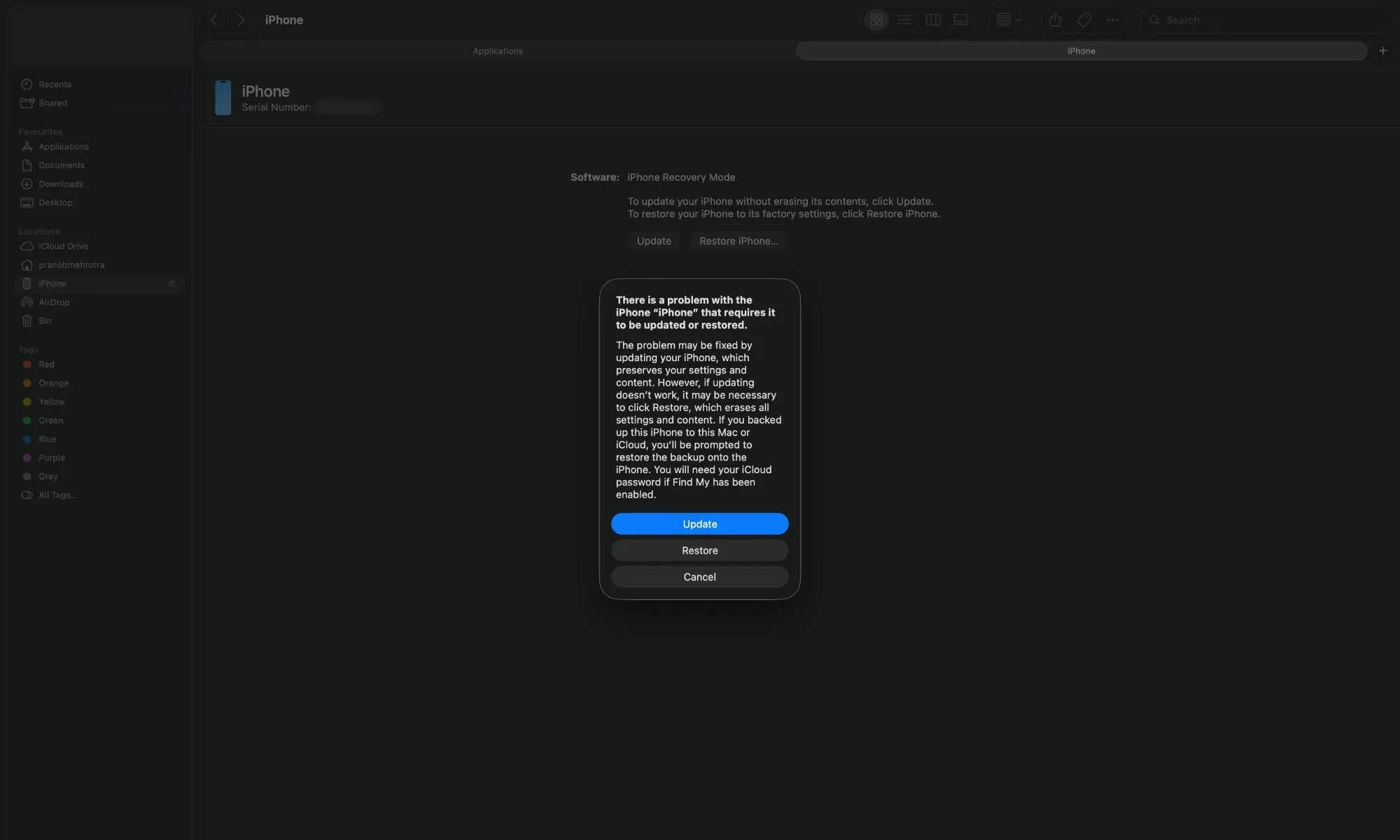This screenshot has width=1400, height=840.
Task: Select the Purple tag
Action: tap(98, 458)
